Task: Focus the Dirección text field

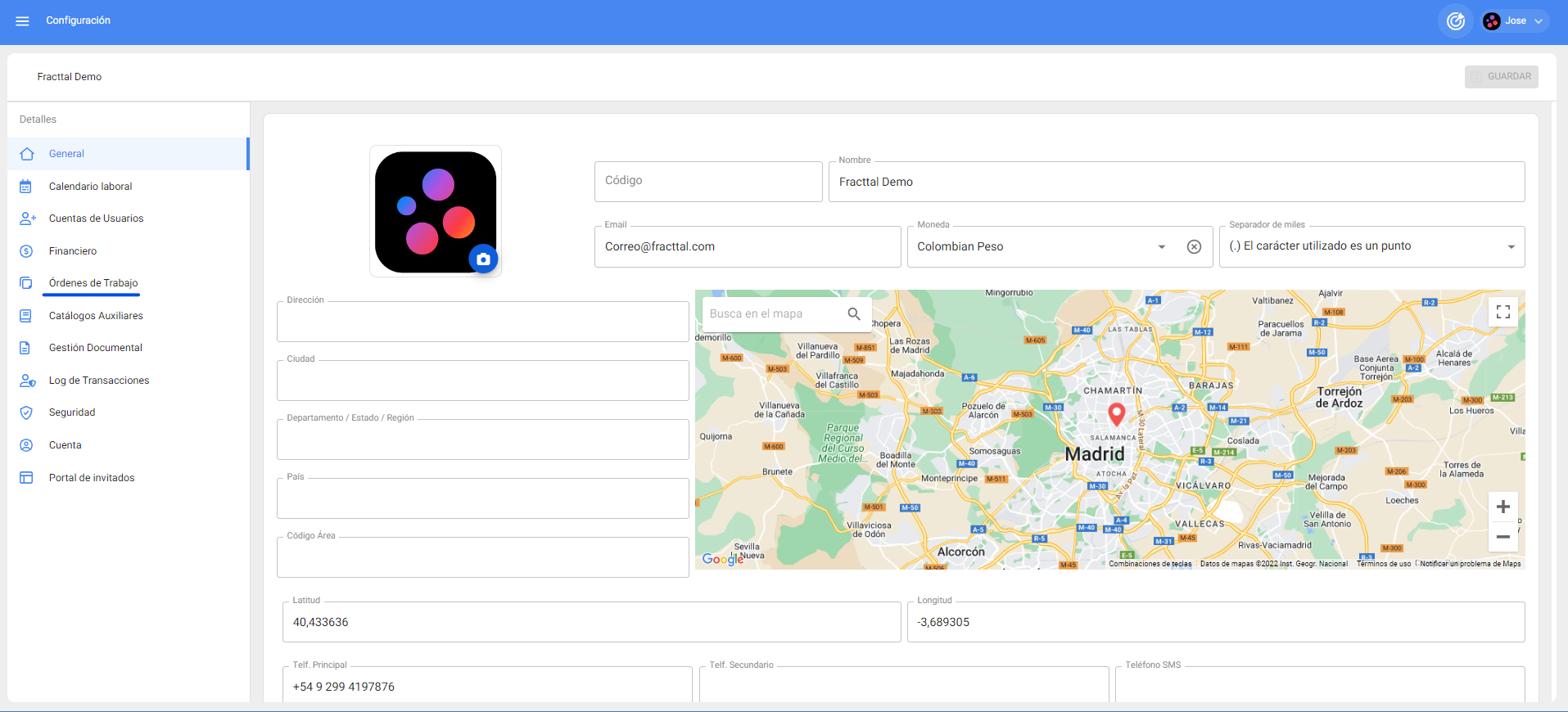Action: point(482,322)
